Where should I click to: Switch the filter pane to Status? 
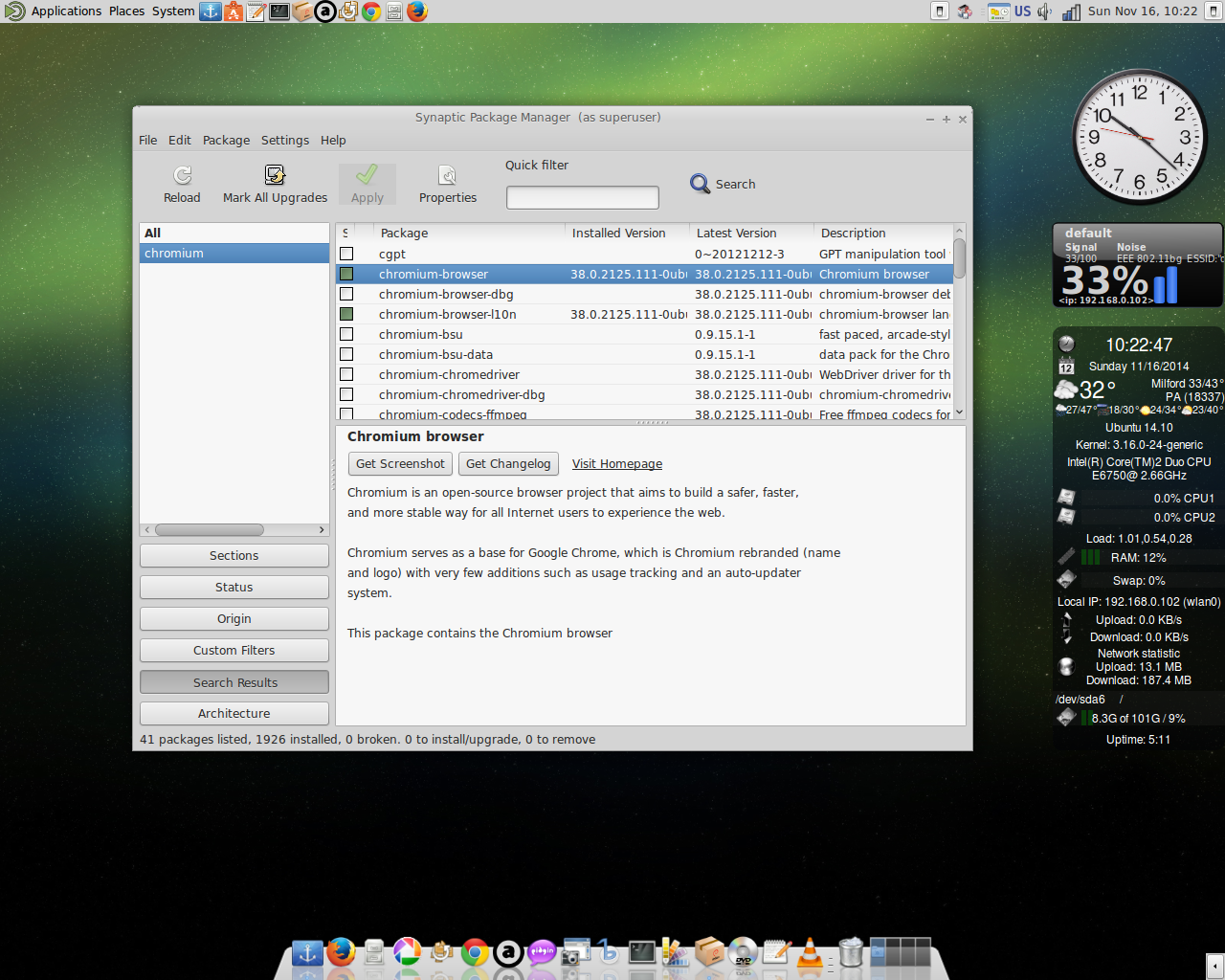[x=234, y=587]
